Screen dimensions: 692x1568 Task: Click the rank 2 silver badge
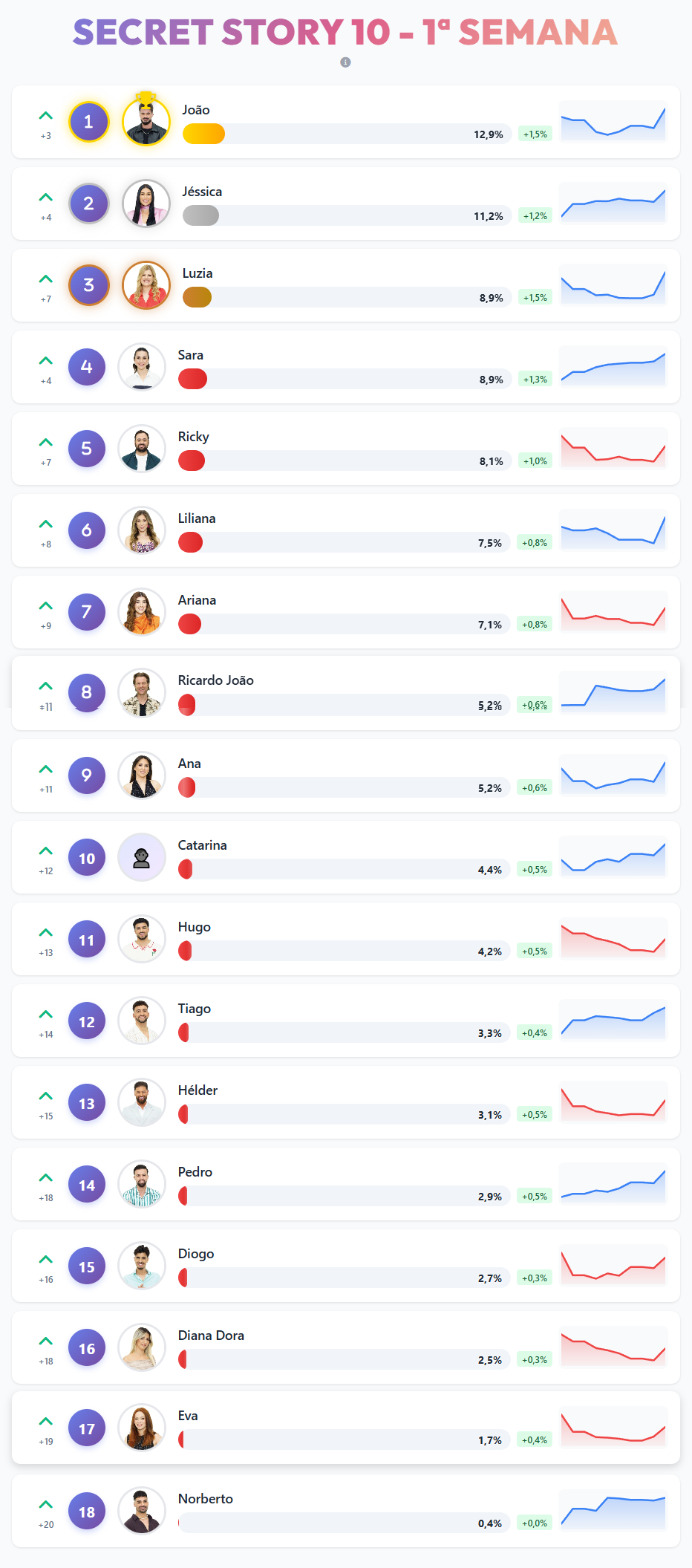coord(88,204)
